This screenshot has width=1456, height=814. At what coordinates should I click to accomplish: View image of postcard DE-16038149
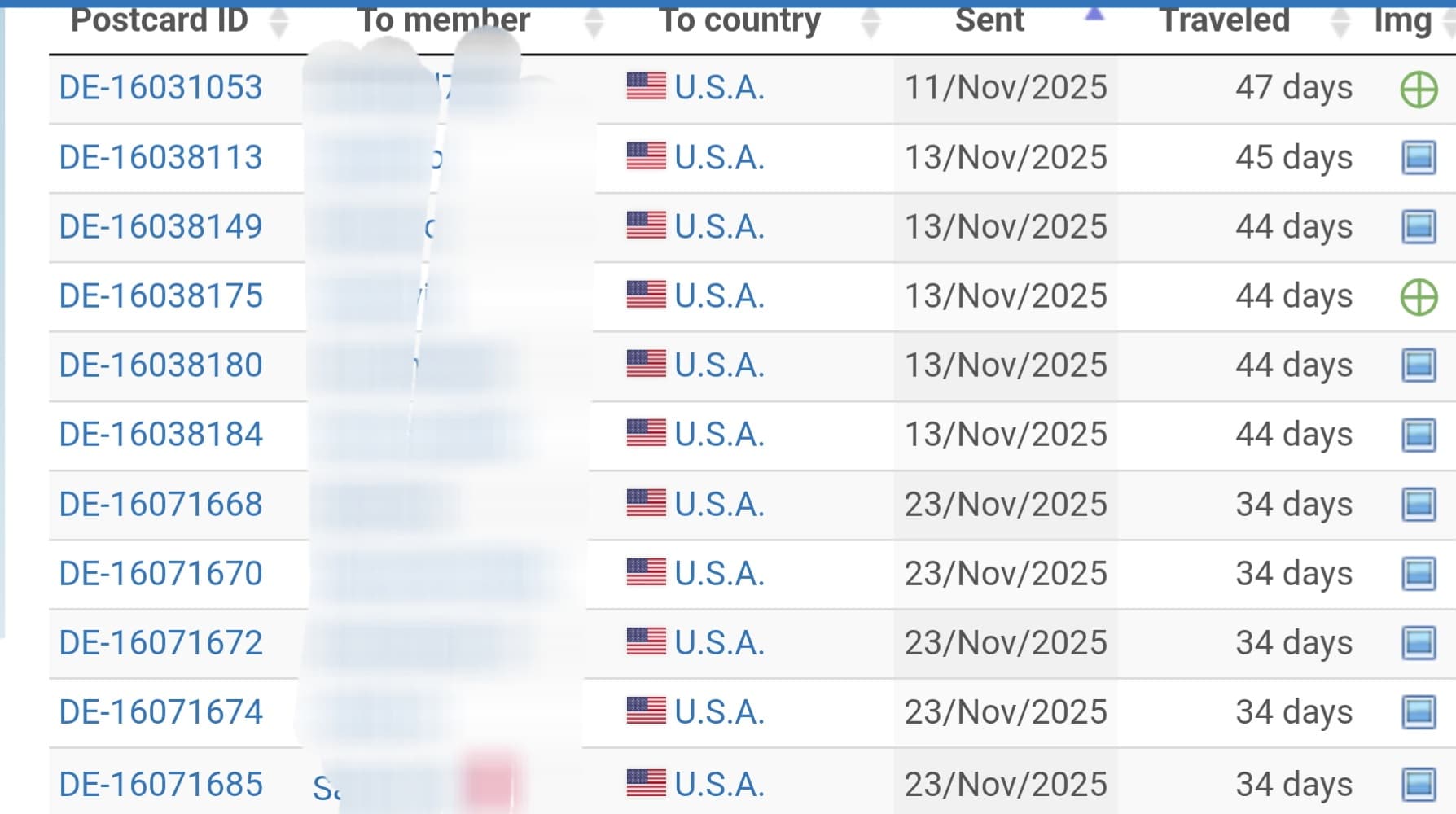click(x=1419, y=227)
